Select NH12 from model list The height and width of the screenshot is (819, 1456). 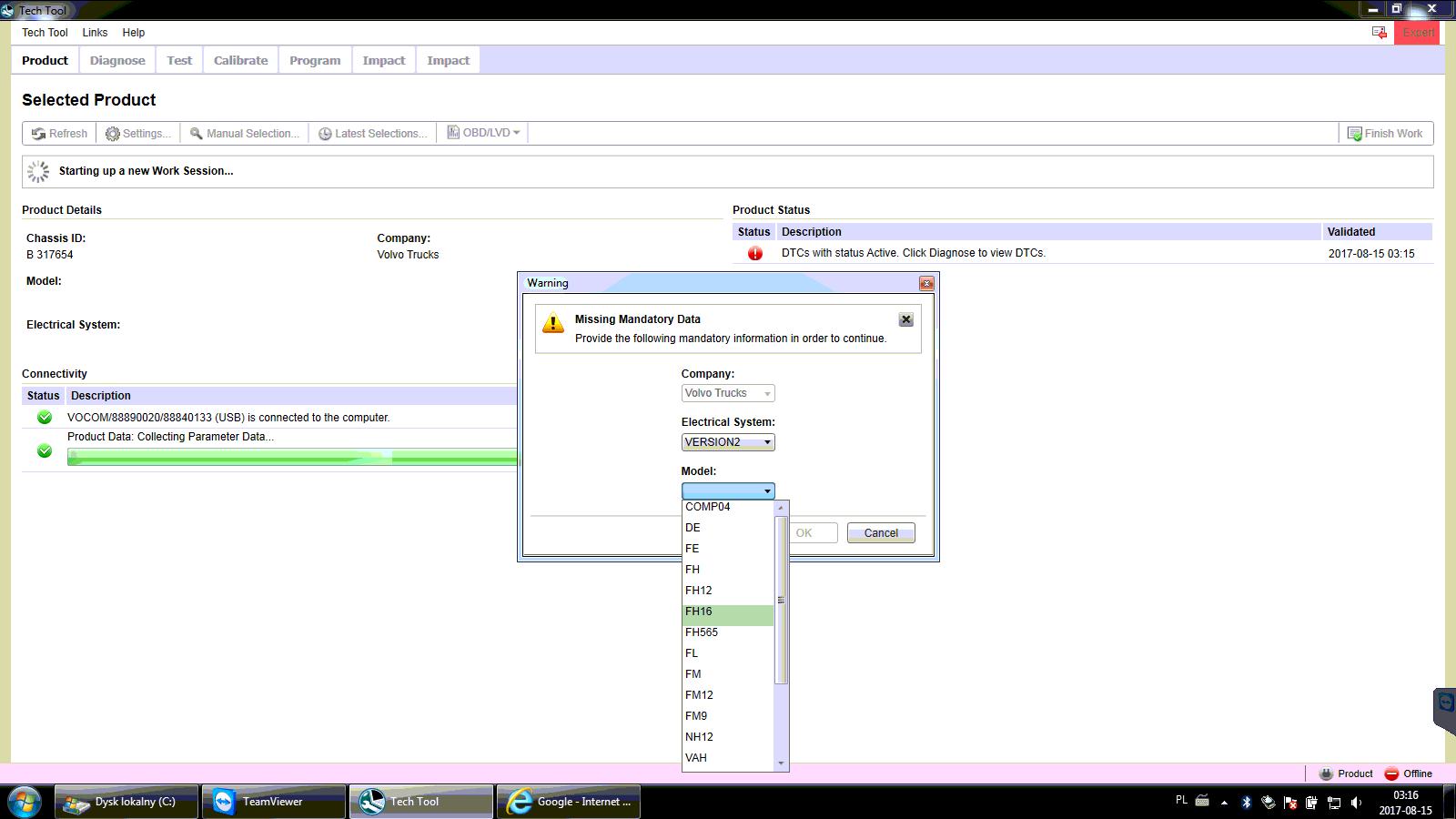click(728, 737)
